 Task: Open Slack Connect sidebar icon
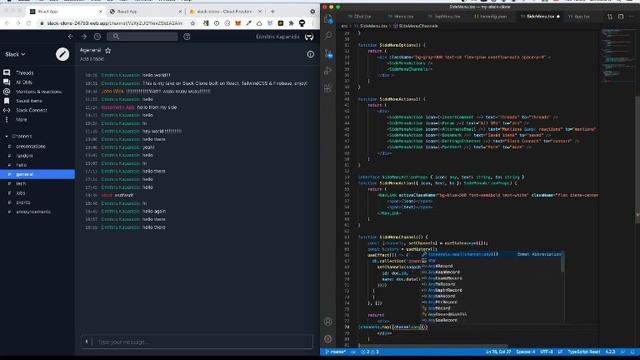(7, 110)
